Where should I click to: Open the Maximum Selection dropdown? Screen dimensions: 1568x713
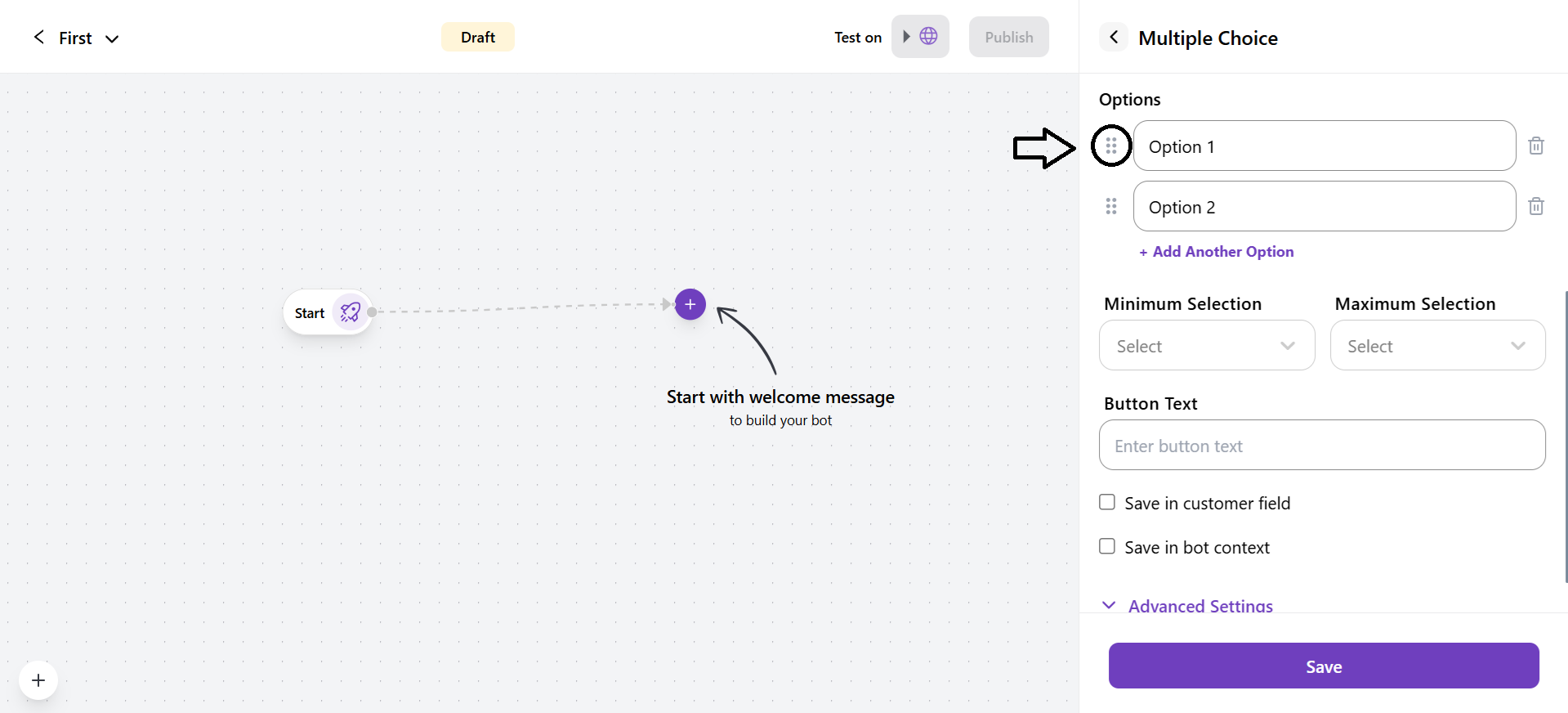(1437, 346)
